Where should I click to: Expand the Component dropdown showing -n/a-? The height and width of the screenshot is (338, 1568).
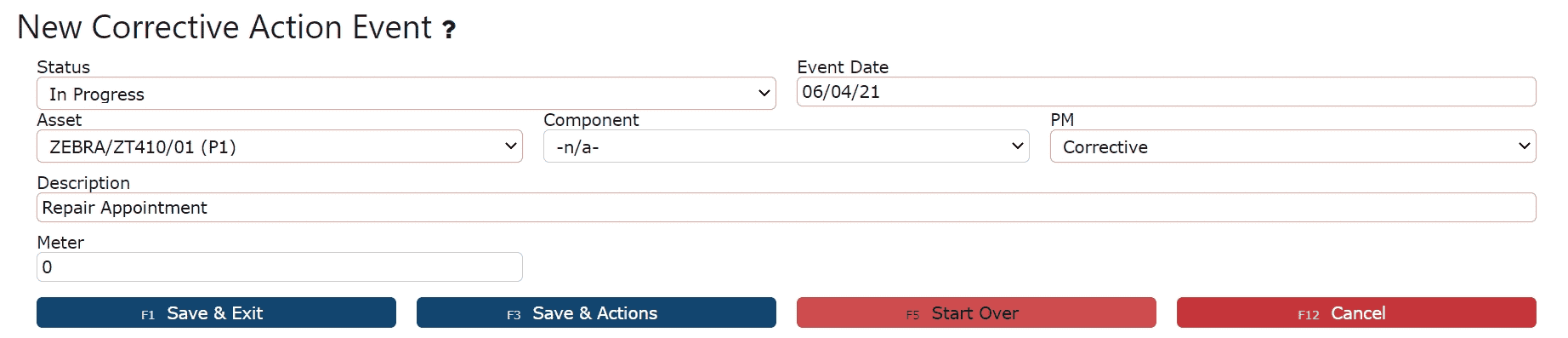(787, 146)
